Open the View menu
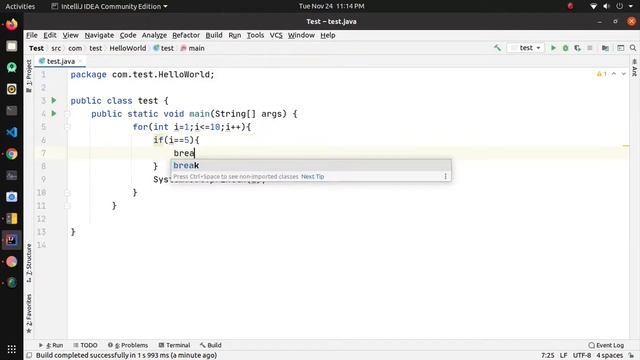This screenshot has height=360, width=640. tap(70, 35)
